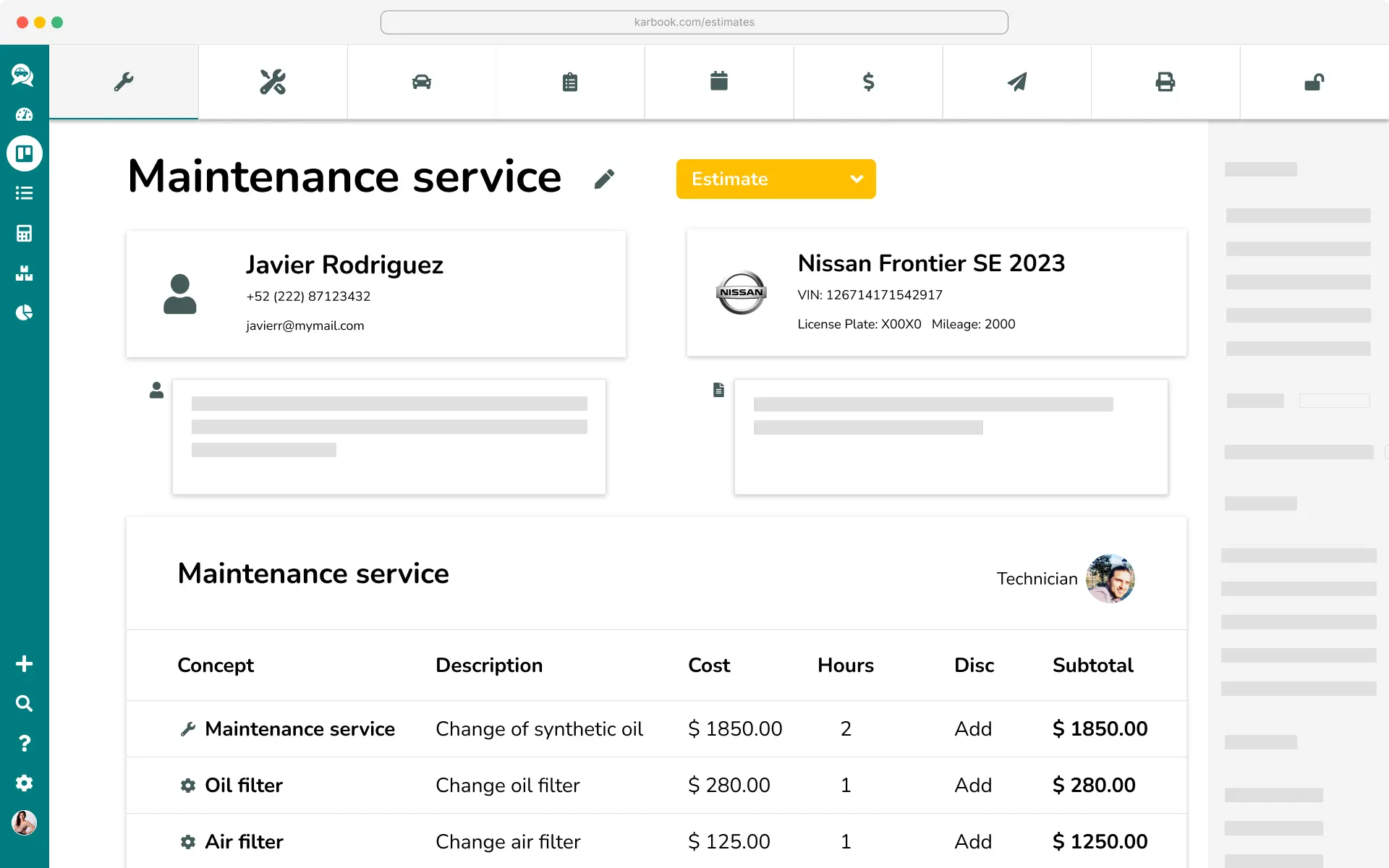Open the pie chart reports icon
1389x868 pixels.
click(x=24, y=312)
